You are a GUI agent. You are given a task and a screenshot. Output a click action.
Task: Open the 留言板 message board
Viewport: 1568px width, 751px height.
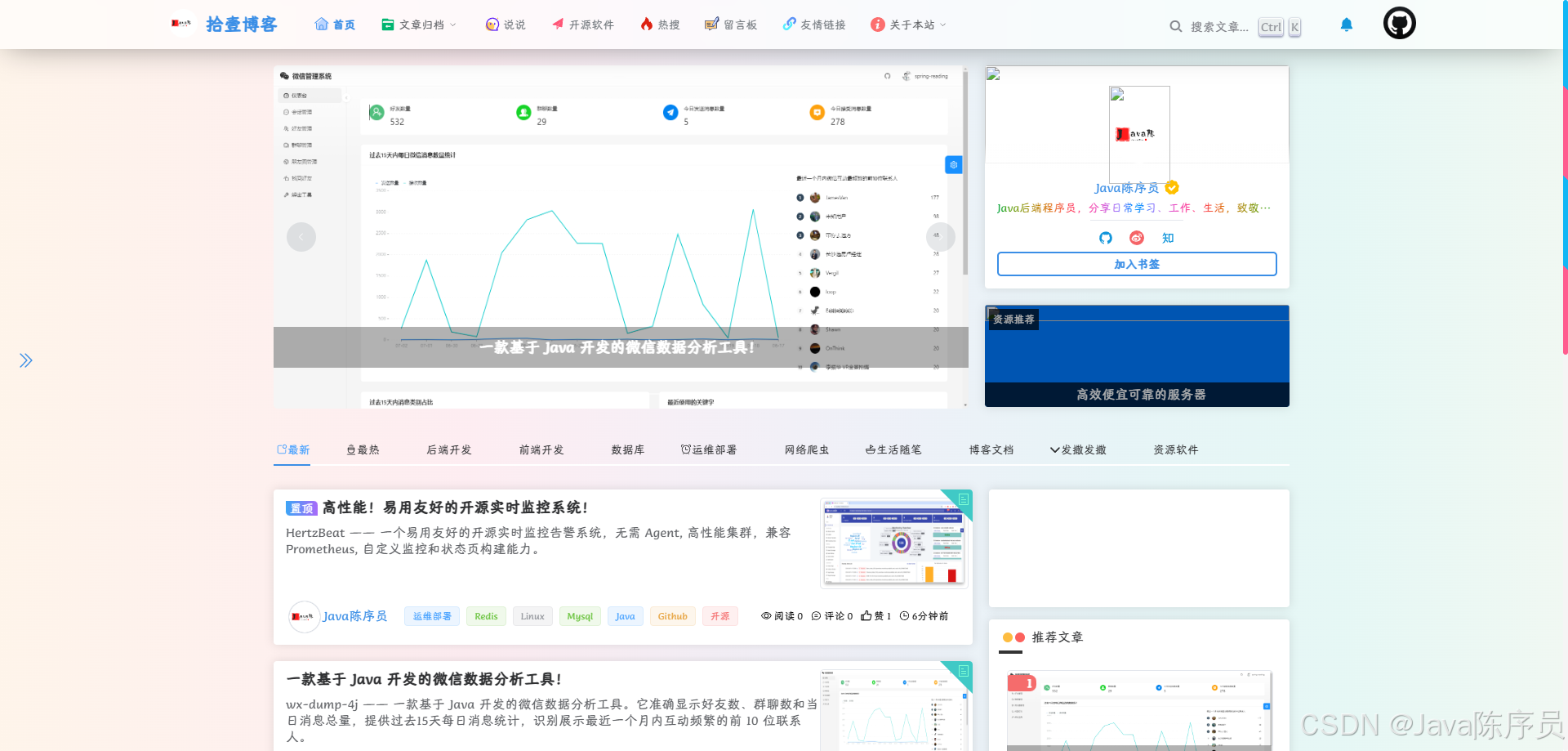(x=731, y=25)
